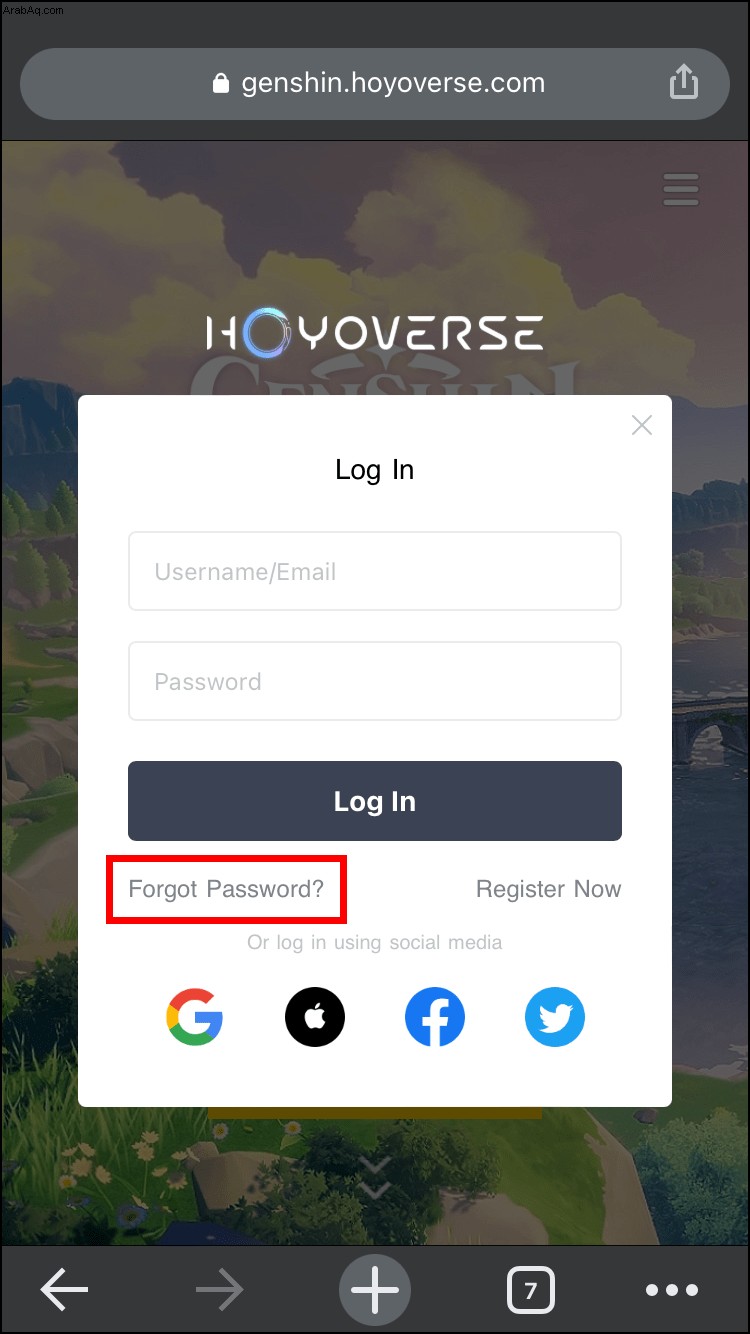
Task: Sign in with the Facebook icon
Action: (435, 1017)
